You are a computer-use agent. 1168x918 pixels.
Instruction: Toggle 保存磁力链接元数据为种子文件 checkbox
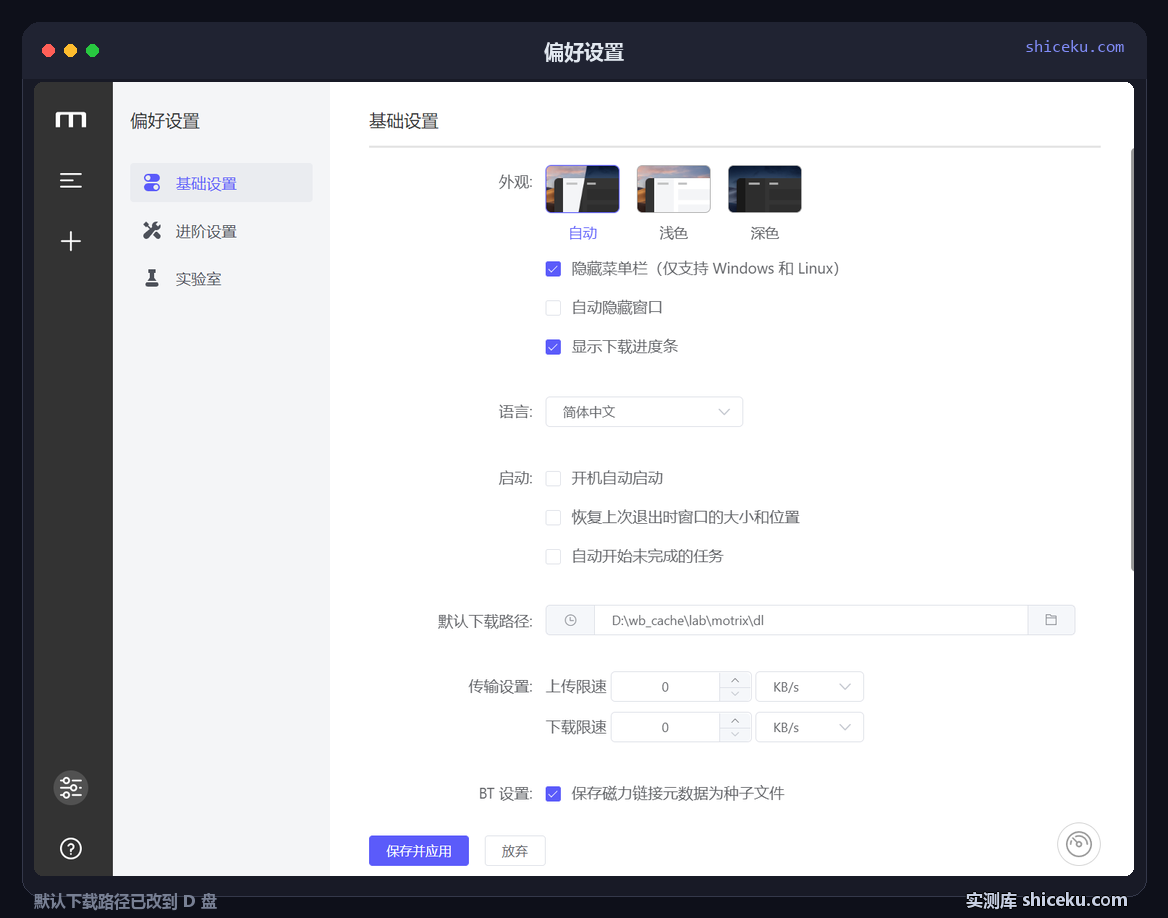553,794
